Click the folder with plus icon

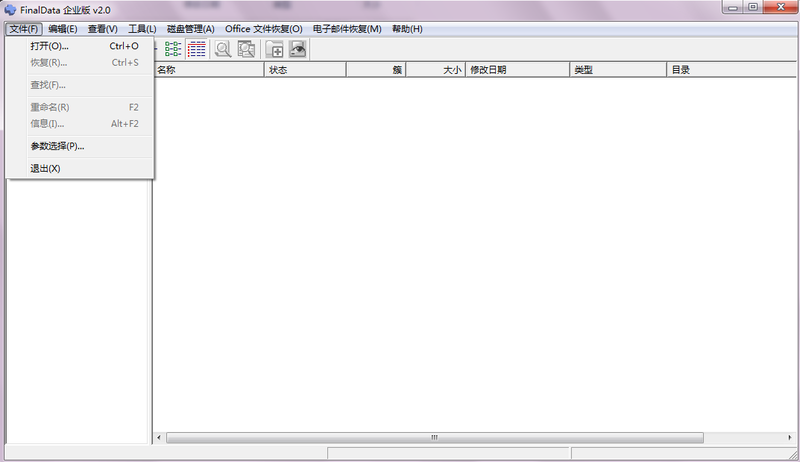coord(274,49)
